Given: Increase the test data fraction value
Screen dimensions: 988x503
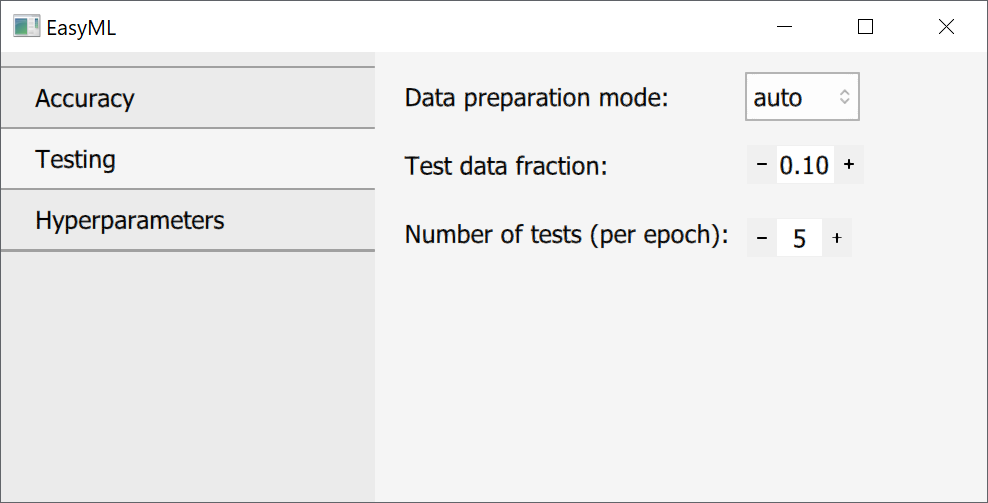Looking at the screenshot, I should tap(849, 165).
